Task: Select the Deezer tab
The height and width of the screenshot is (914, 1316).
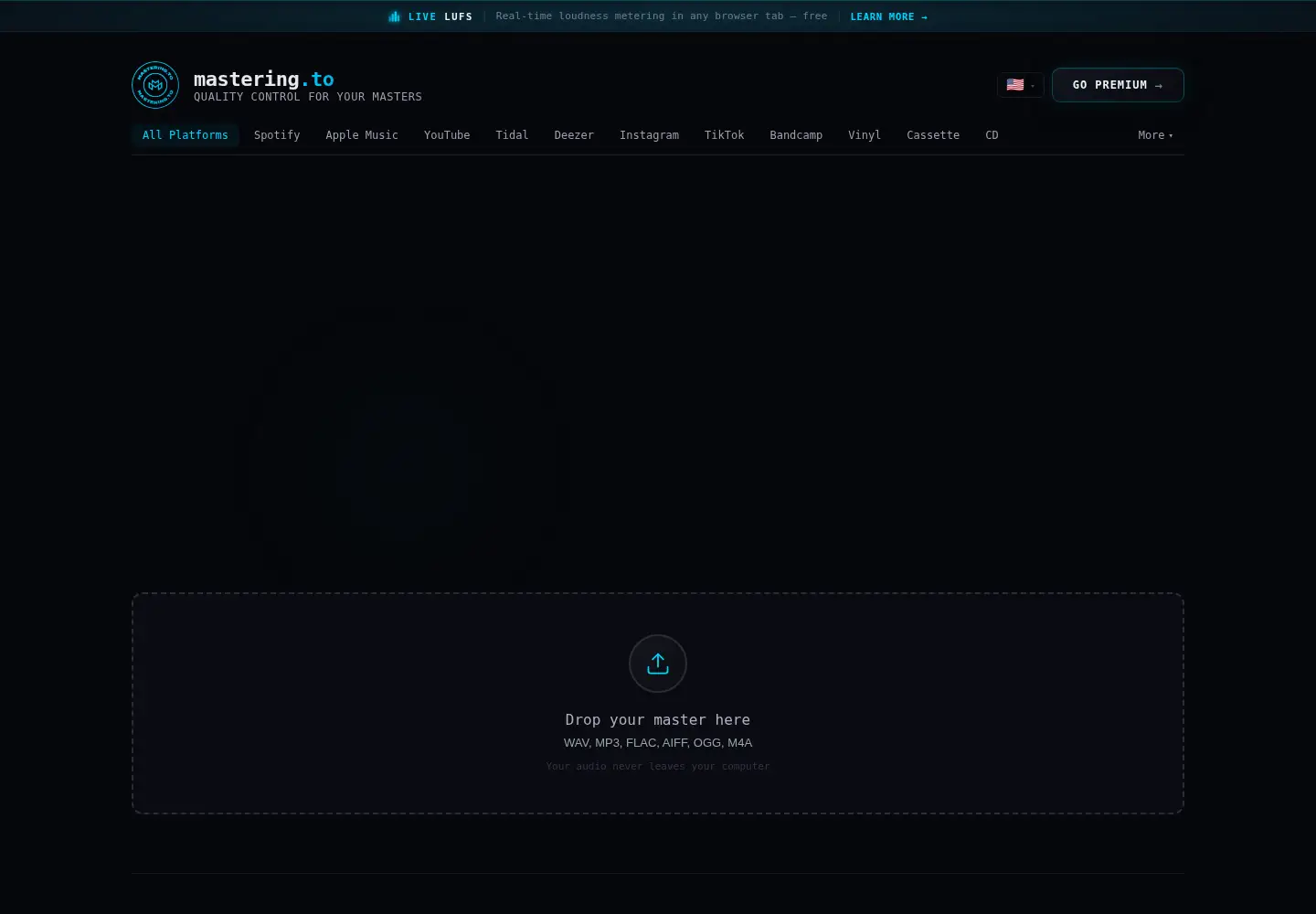Action: 574,135
